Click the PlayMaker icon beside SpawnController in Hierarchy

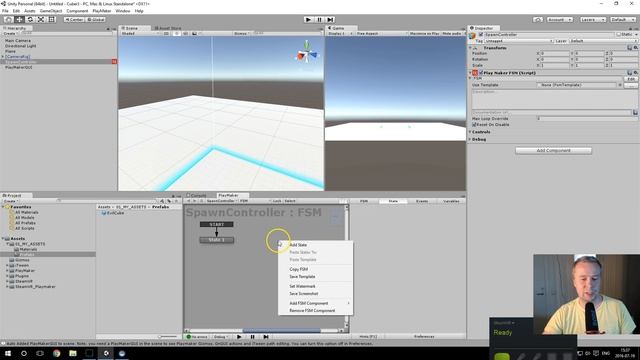[114, 62]
